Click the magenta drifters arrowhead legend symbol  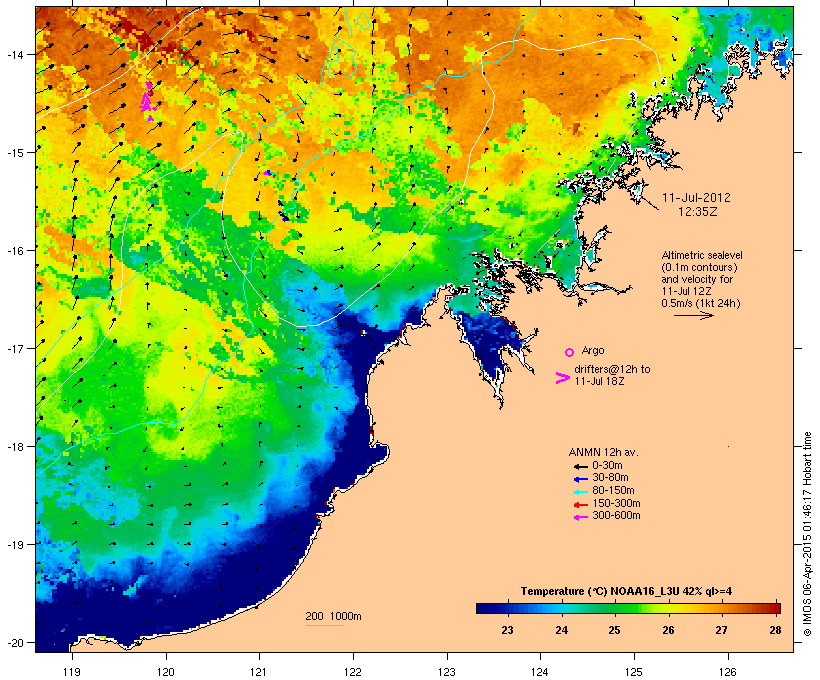562,378
